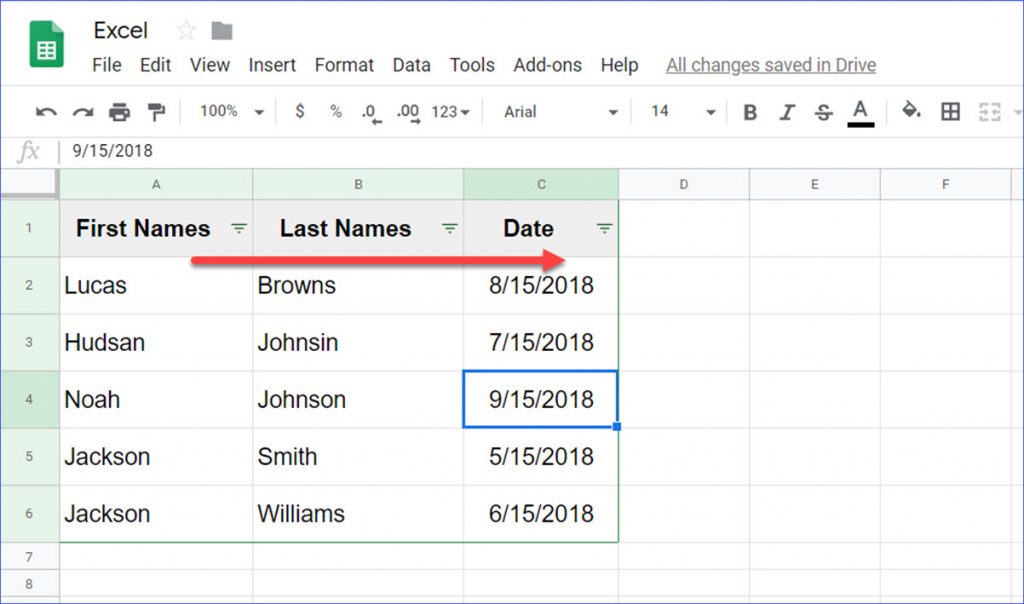Click the print icon
This screenshot has height=604, width=1024.
coord(119,112)
